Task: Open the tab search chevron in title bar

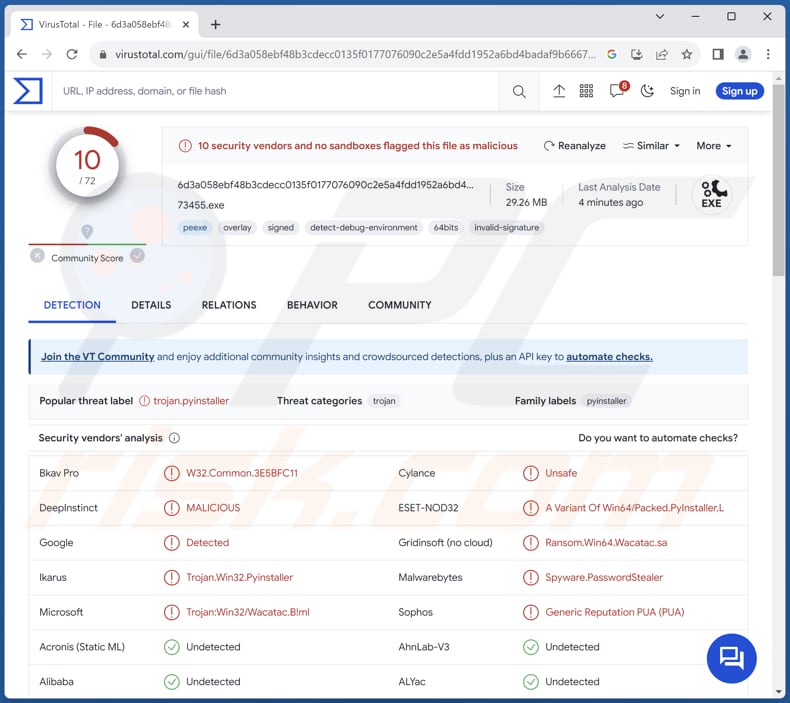Action: (x=660, y=17)
